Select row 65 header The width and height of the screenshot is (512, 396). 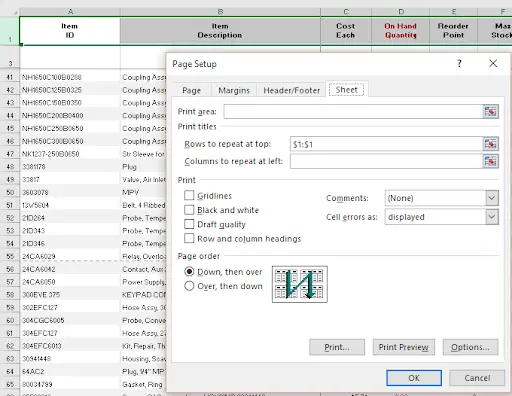(x=10, y=384)
